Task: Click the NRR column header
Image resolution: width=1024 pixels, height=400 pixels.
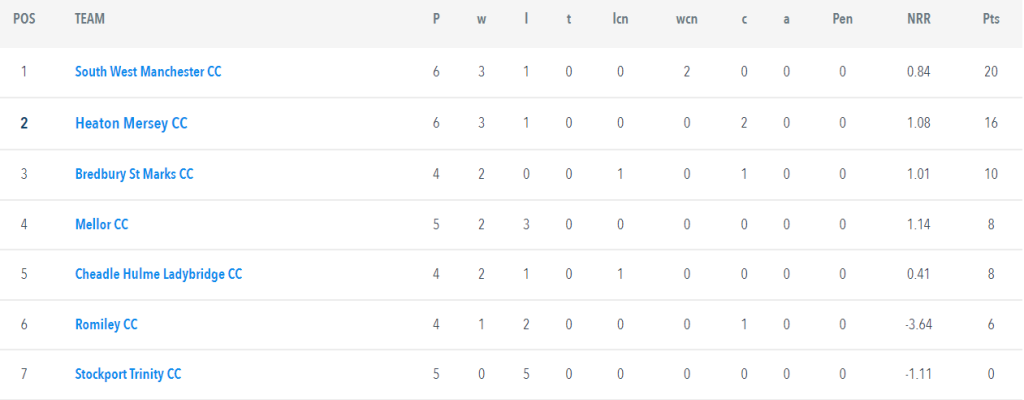Action: (x=919, y=19)
